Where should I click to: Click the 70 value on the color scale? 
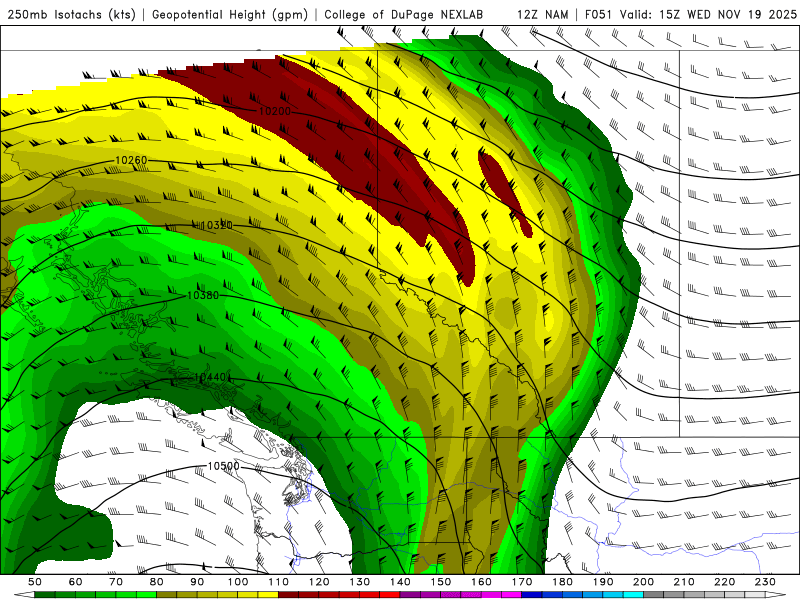[116, 582]
